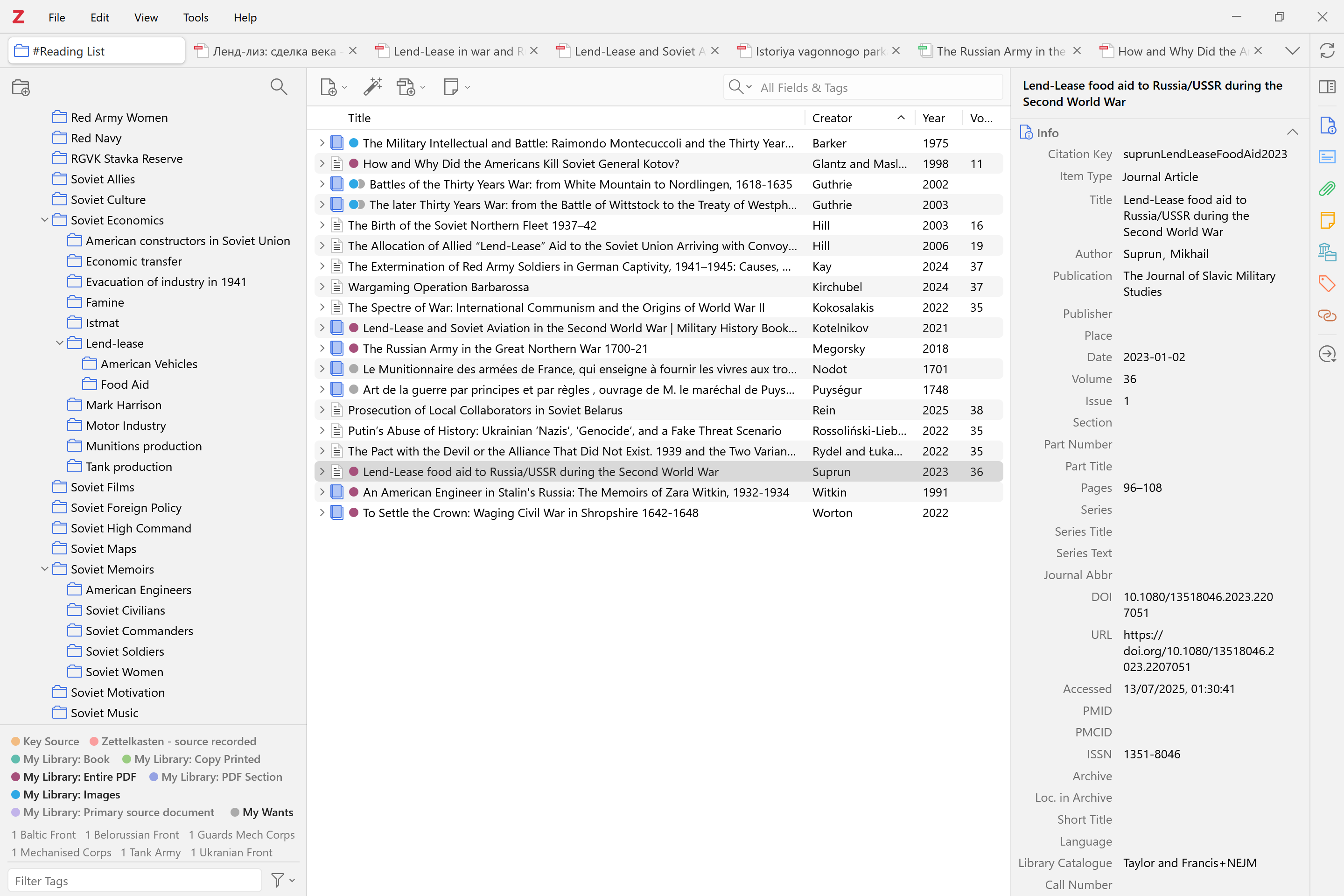Viewport: 1344px width, 896px height.
Task: Toggle the item pane layout icon
Action: [x=1327, y=87]
